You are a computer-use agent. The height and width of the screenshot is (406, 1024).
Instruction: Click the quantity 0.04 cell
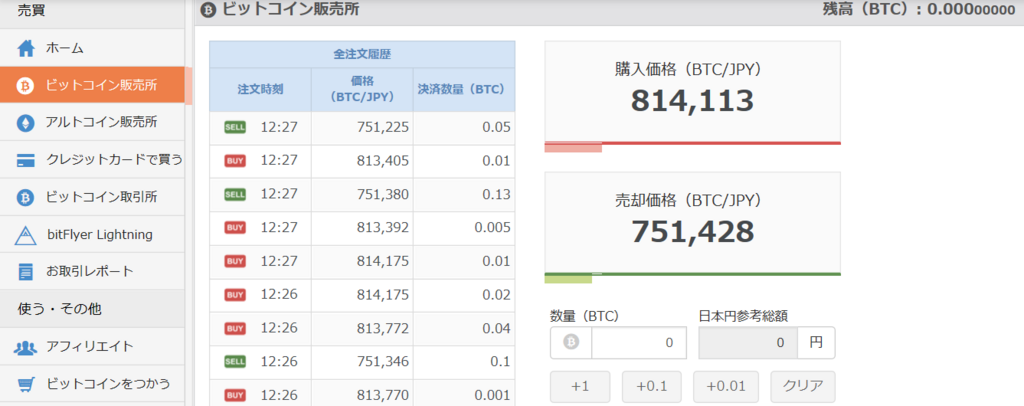click(464, 328)
